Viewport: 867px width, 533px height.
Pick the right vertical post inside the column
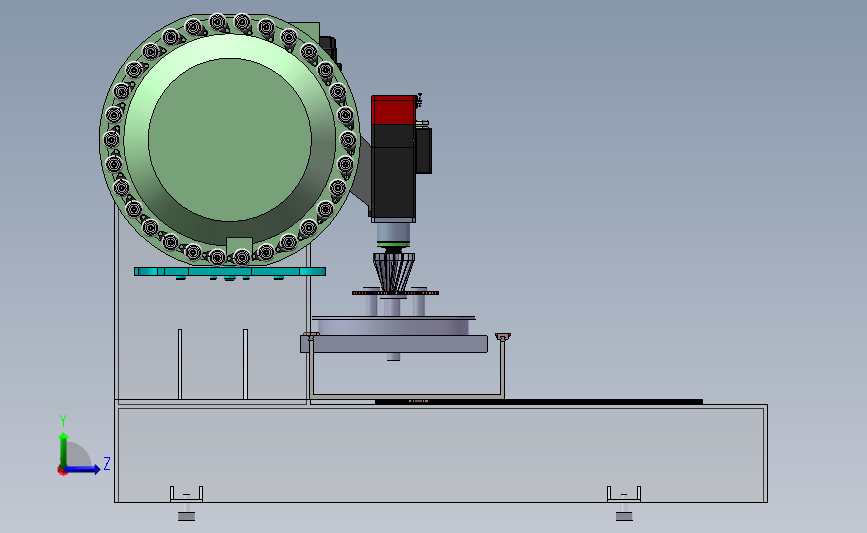coord(246,364)
